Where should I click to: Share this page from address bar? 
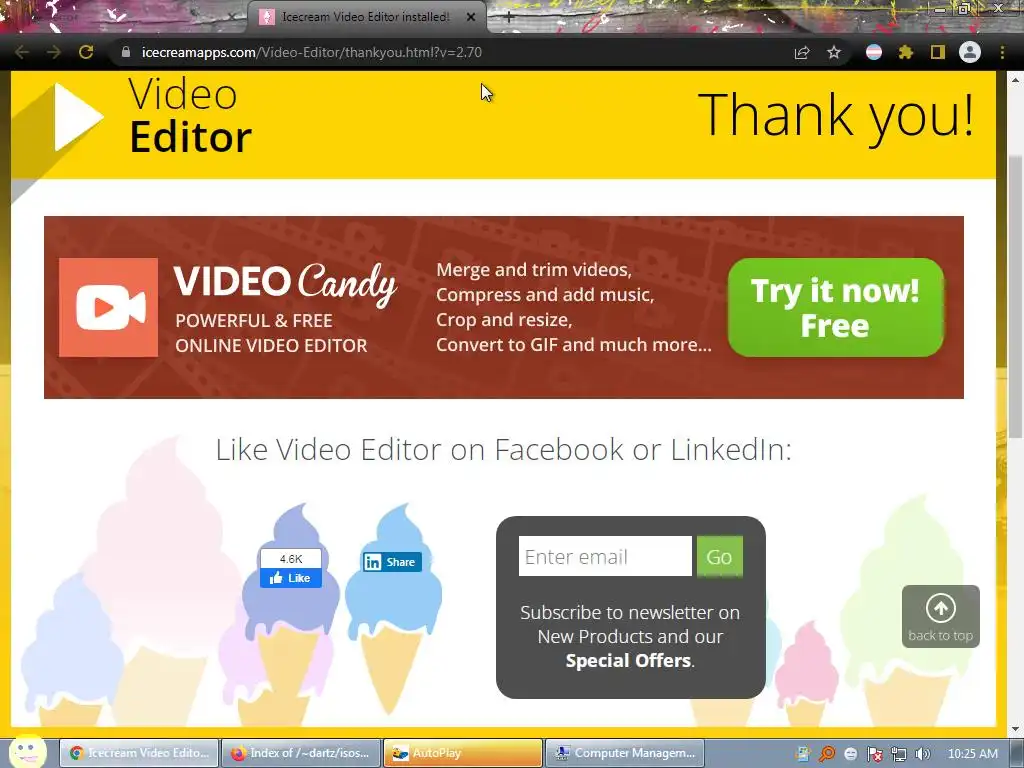click(802, 52)
